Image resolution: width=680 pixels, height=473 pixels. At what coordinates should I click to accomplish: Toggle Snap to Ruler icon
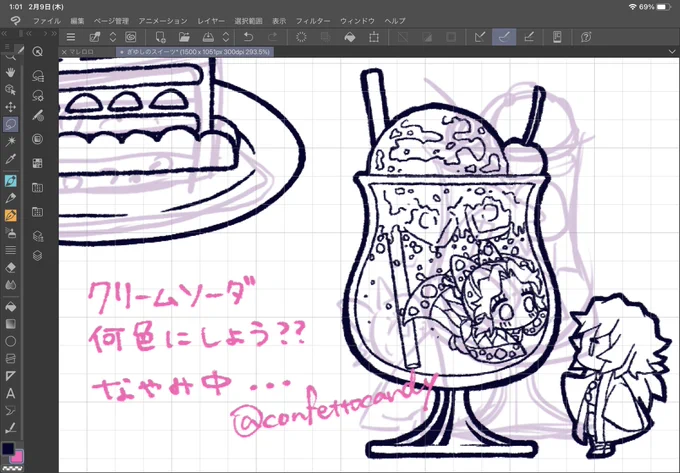(480, 37)
